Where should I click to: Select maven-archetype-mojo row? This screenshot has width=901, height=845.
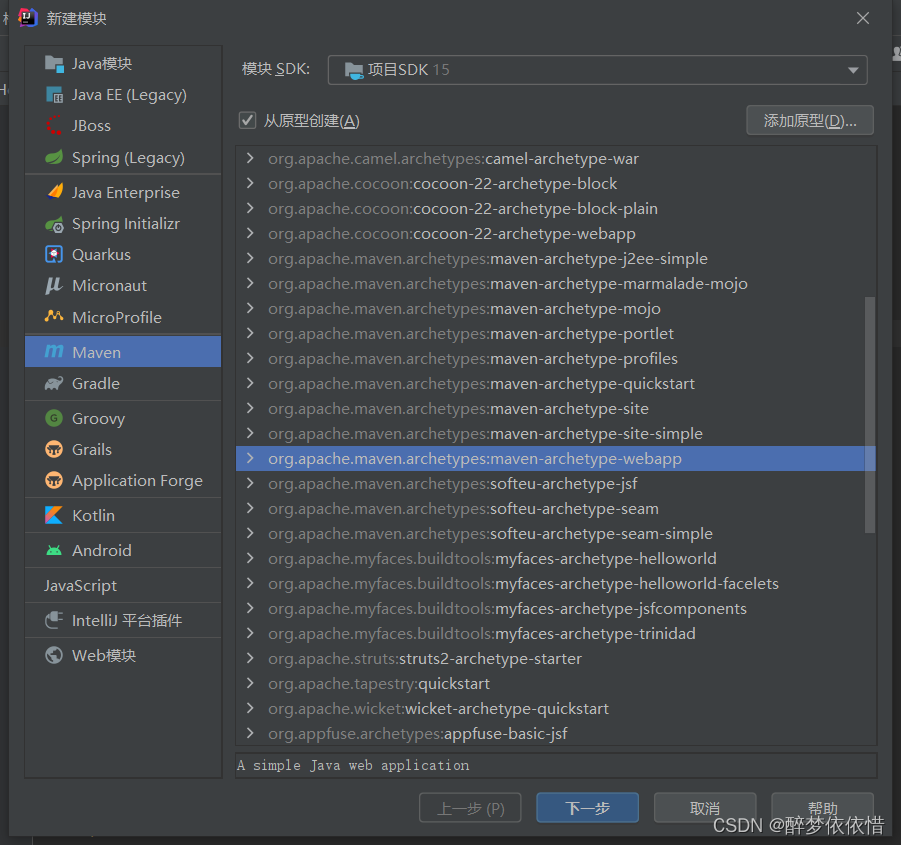pos(556,308)
